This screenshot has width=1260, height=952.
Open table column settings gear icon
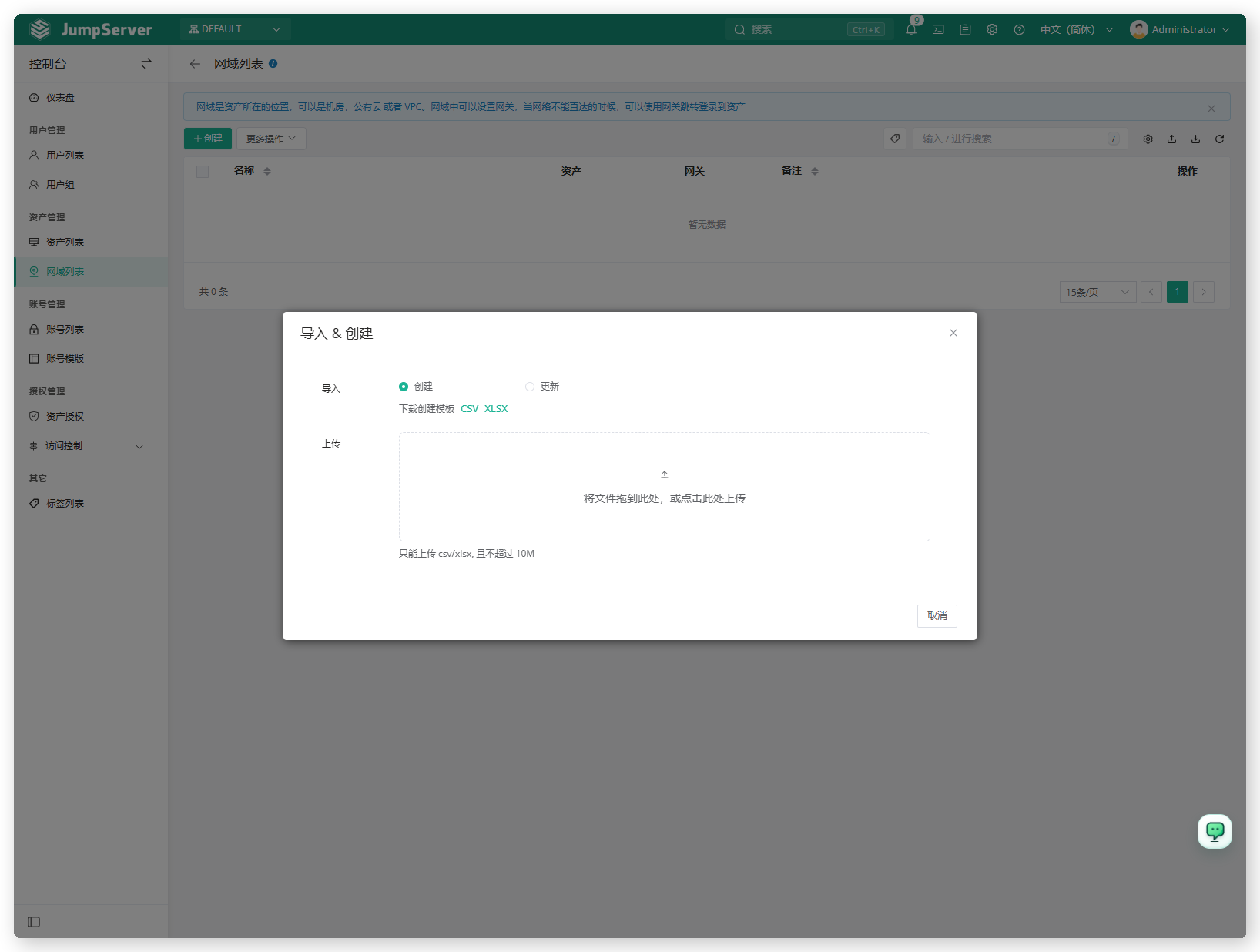pos(1148,139)
